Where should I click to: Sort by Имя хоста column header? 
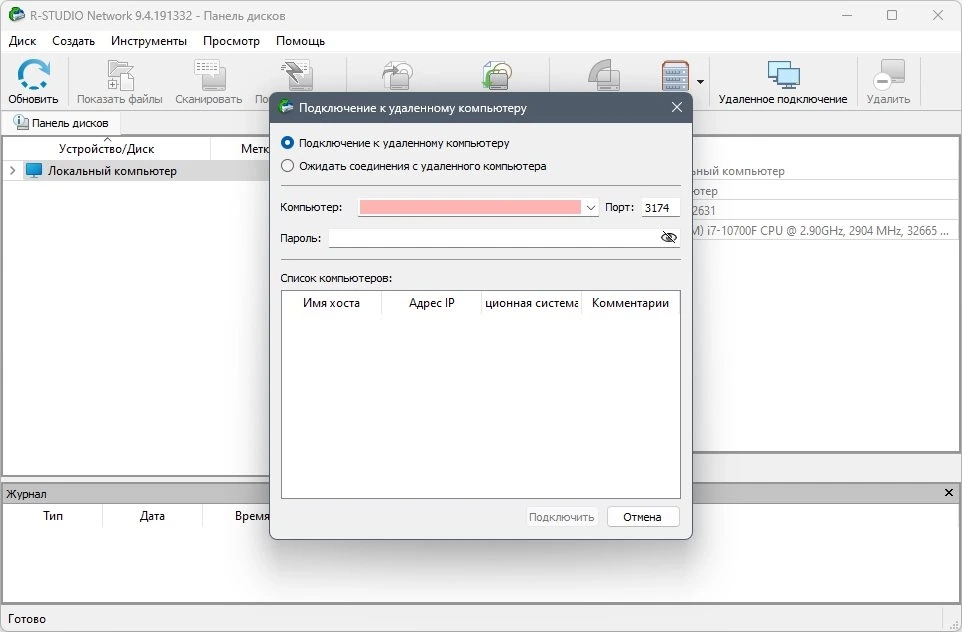(331, 303)
